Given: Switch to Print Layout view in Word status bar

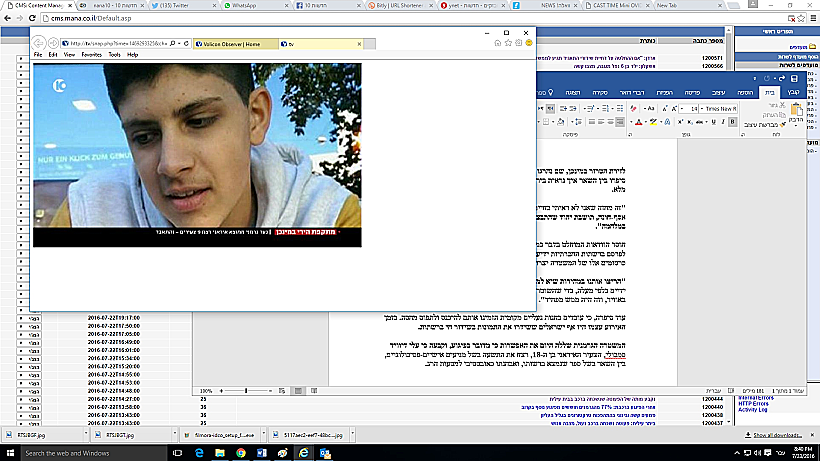Looking at the screenshot, I should tap(298, 390).
